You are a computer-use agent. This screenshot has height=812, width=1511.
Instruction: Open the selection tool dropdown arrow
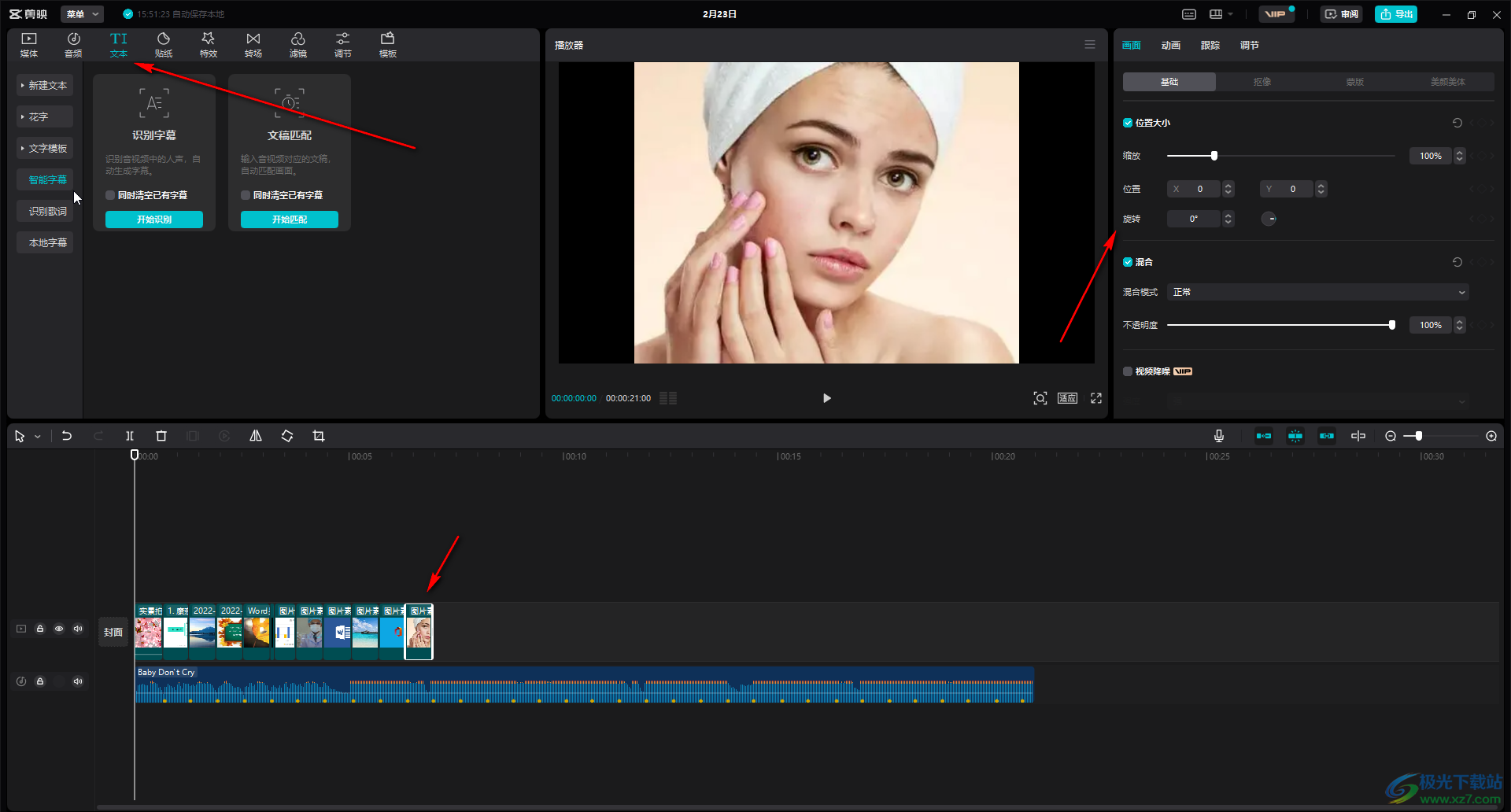tap(37, 437)
